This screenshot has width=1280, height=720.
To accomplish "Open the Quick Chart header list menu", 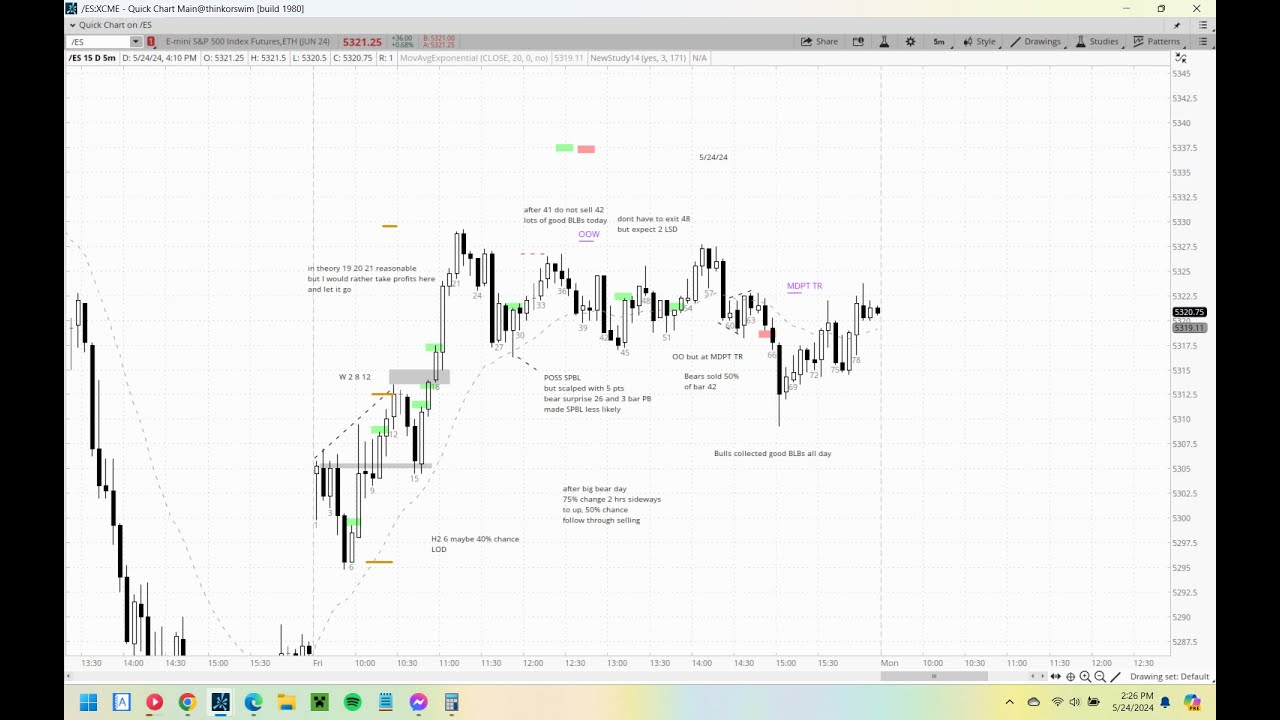I will 1201,25.
